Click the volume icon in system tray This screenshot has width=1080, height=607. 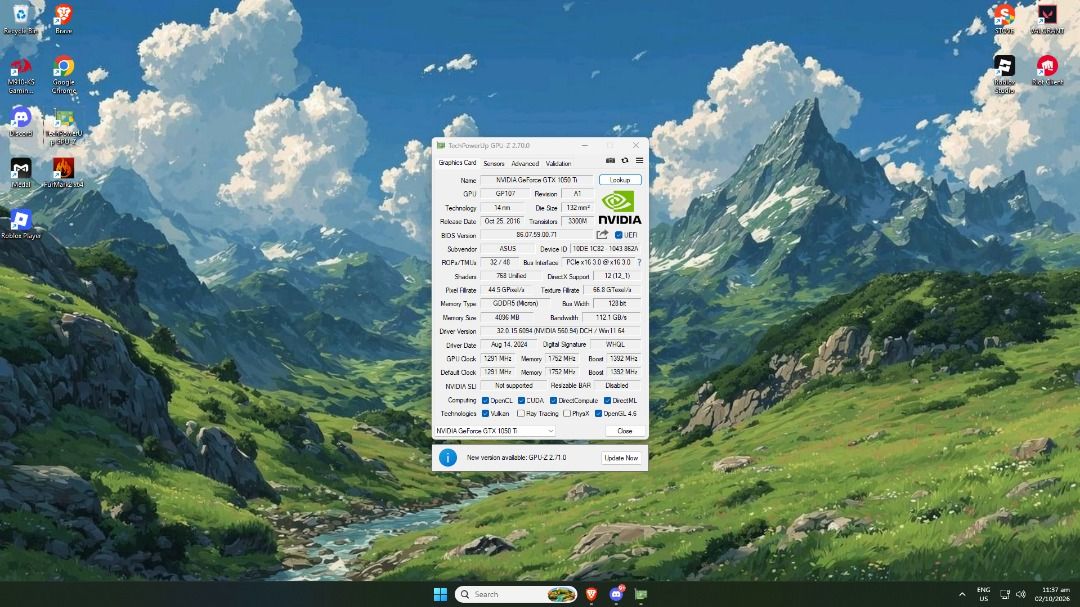point(1021,594)
